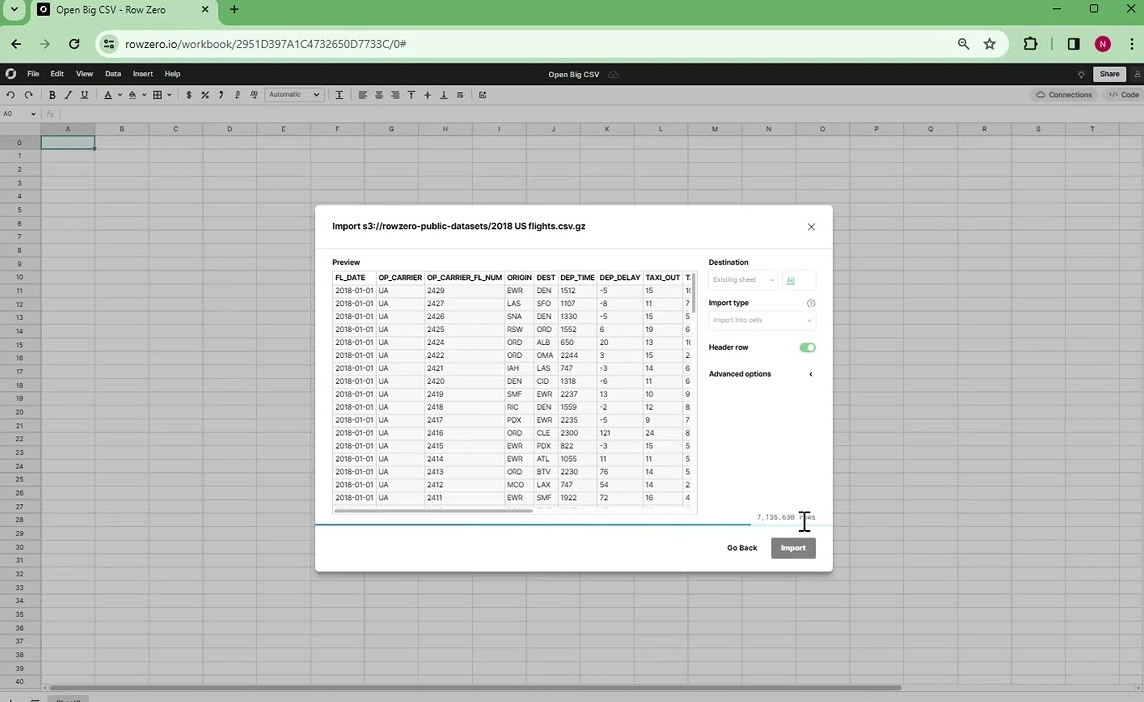The width and height of the screenshot is (1144, 702).
Task: Redo the last action
Action: [28, 95]
